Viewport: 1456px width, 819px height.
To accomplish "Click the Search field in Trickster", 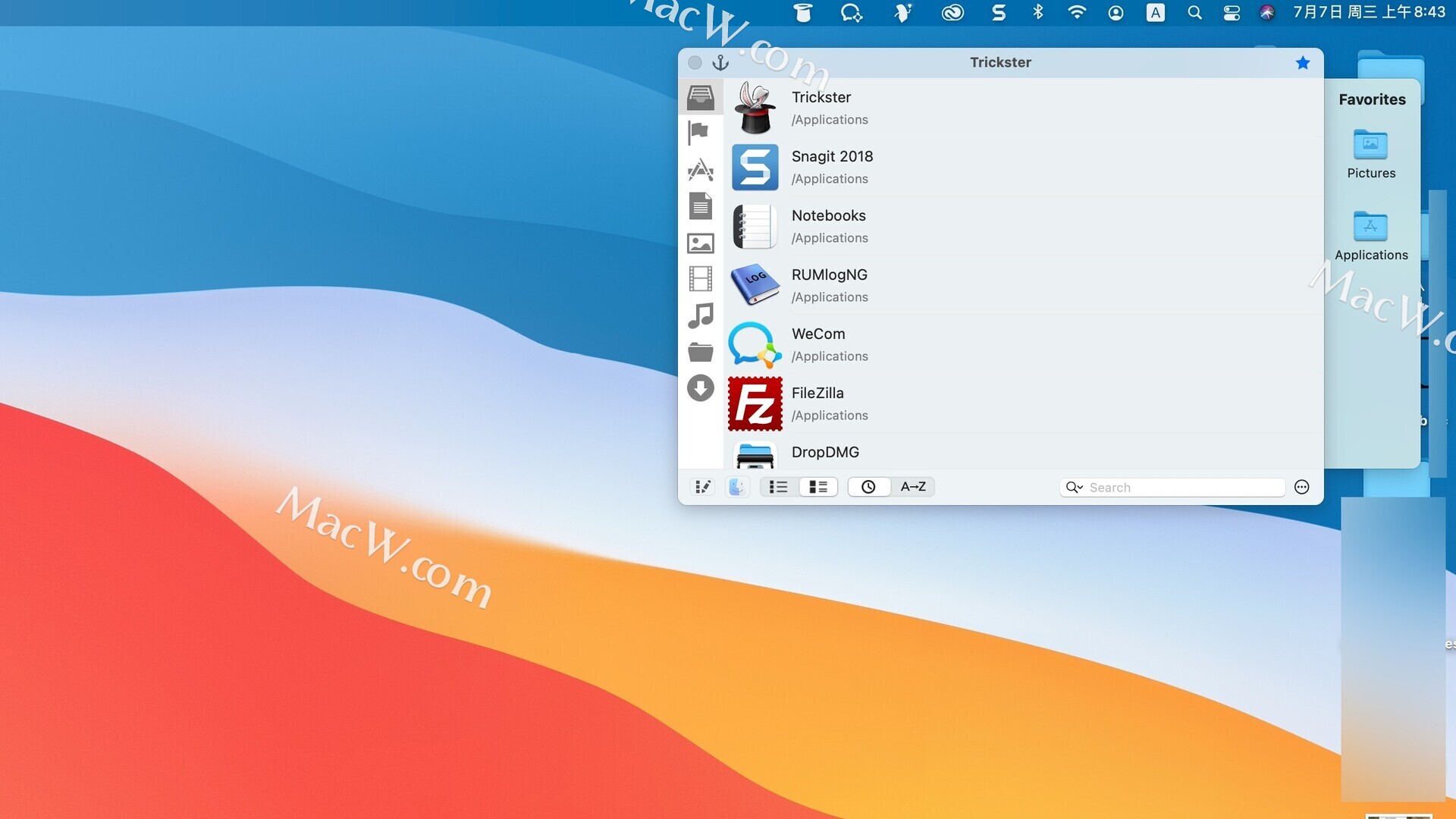I will [1172, 488].
